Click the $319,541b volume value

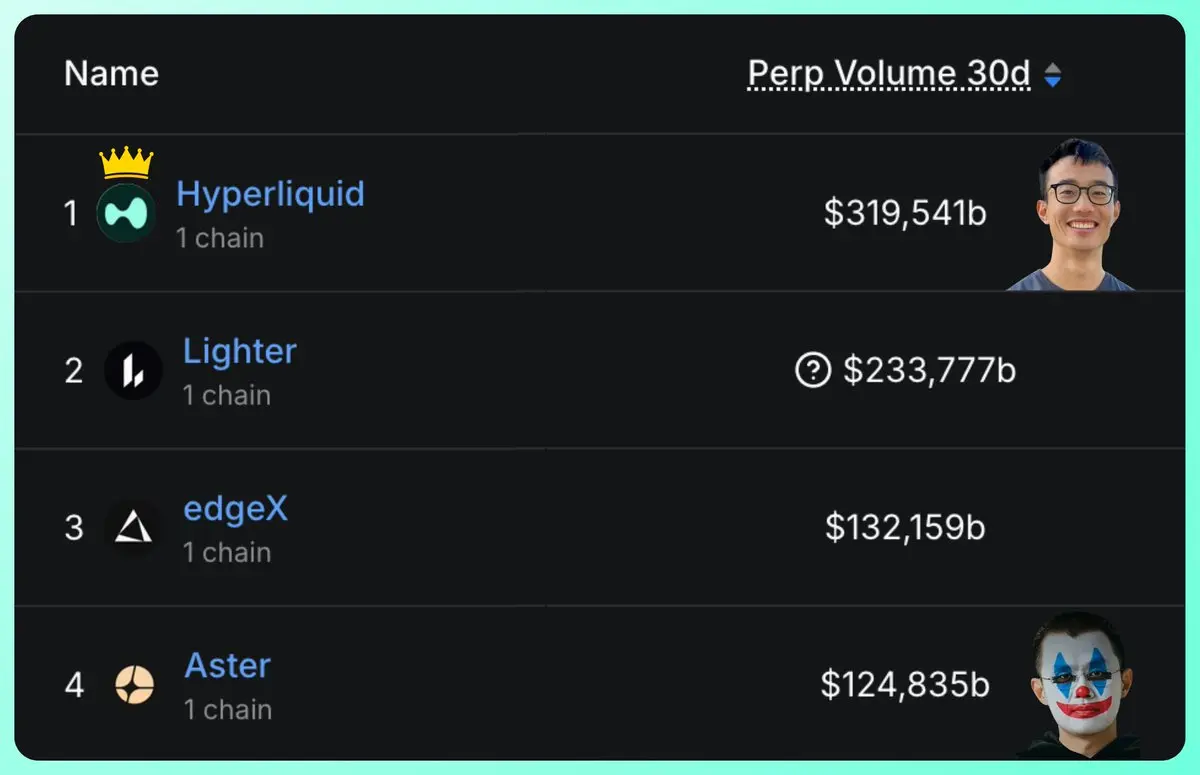(x=905, y=212)
